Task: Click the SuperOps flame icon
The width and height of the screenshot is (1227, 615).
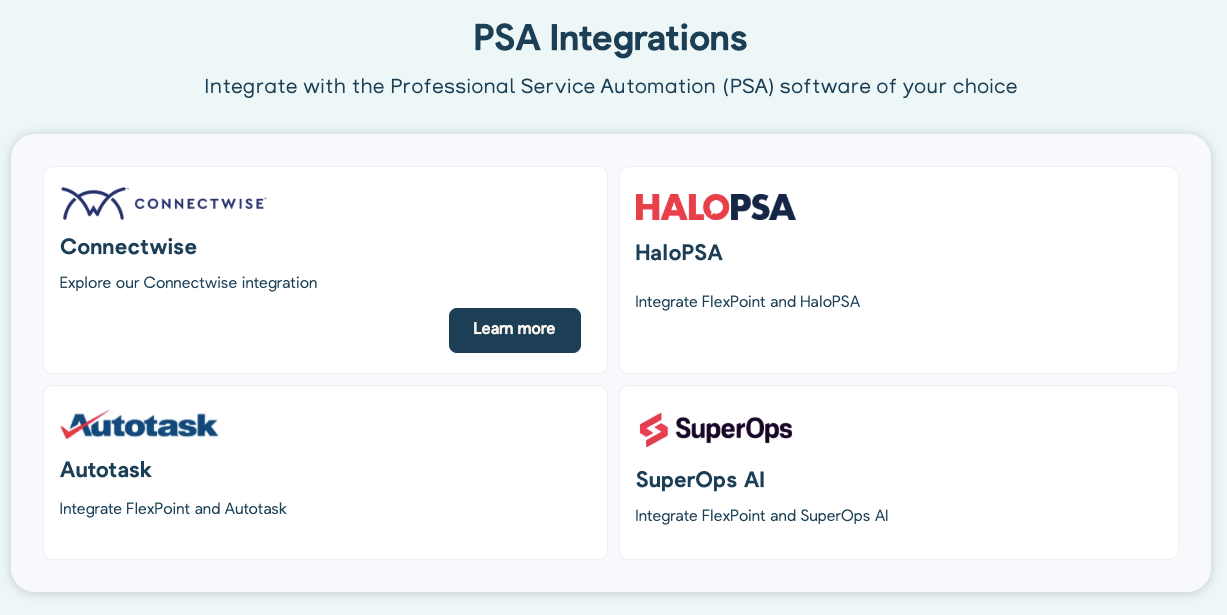Action: (652, 428)
